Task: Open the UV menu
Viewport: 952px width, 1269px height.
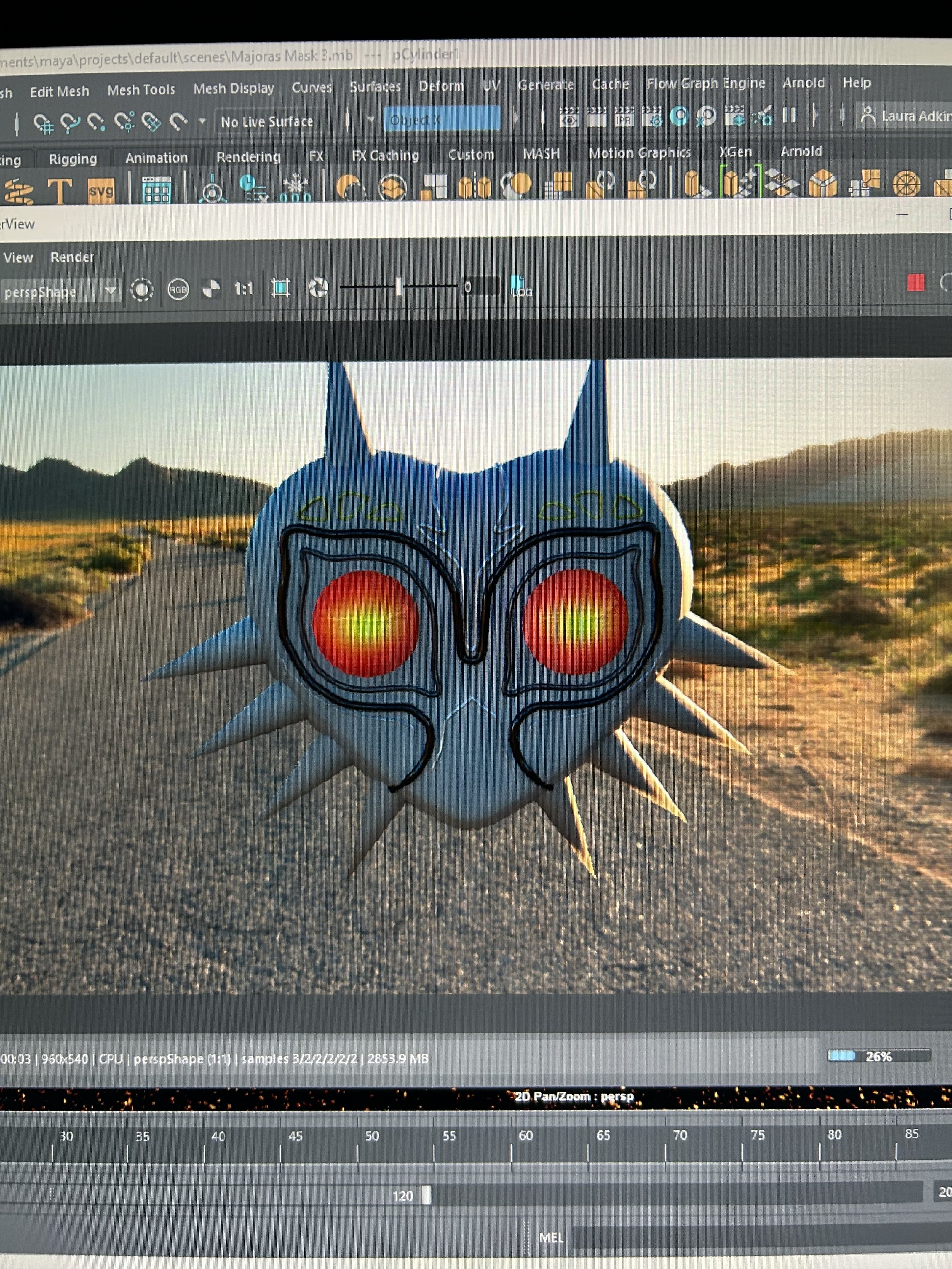Action: click(491, 86)
